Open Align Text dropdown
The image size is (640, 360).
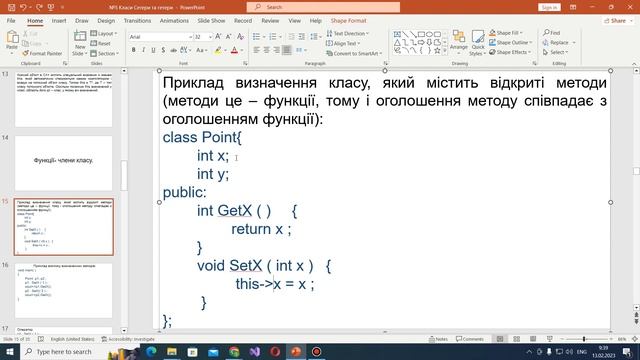click(x=343, y=43)
